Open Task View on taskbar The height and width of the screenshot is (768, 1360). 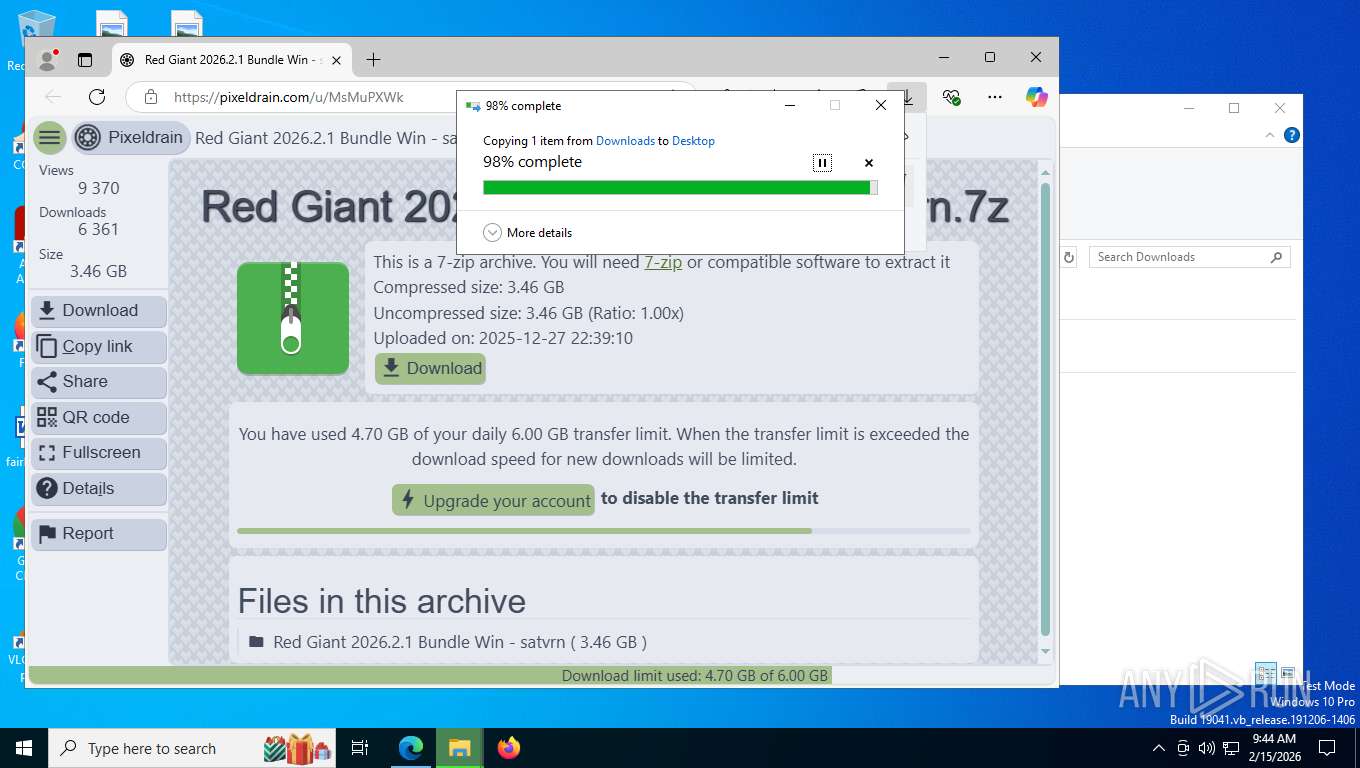[360, 748]
